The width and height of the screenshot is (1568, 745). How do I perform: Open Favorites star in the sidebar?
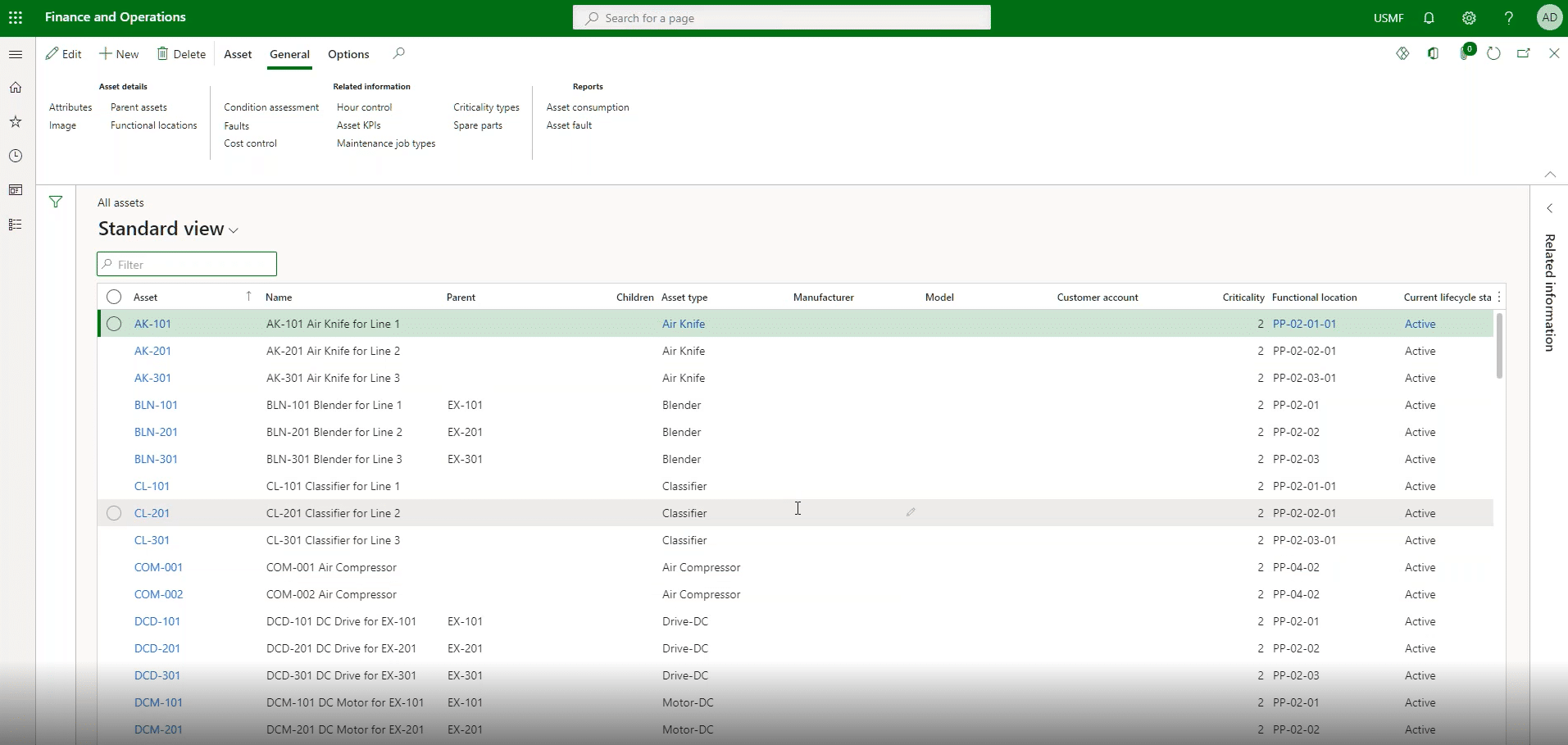click(x=16, y=122)
